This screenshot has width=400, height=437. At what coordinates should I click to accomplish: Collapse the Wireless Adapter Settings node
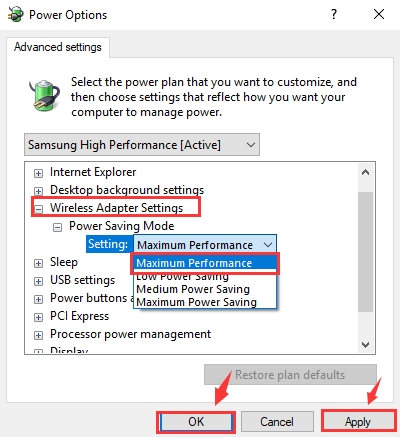(x=38, y=209)
